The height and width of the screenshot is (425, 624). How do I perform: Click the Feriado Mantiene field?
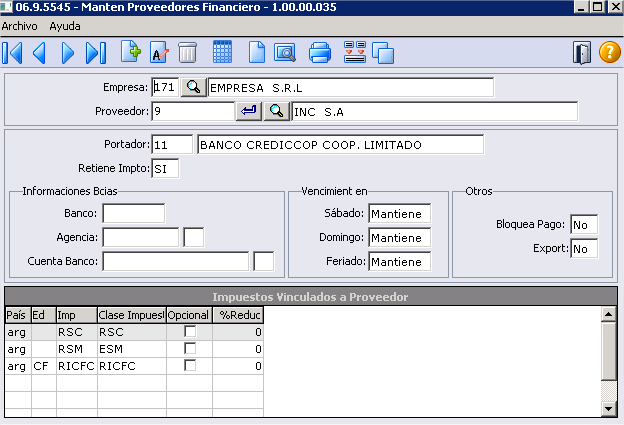click(400, 261)
